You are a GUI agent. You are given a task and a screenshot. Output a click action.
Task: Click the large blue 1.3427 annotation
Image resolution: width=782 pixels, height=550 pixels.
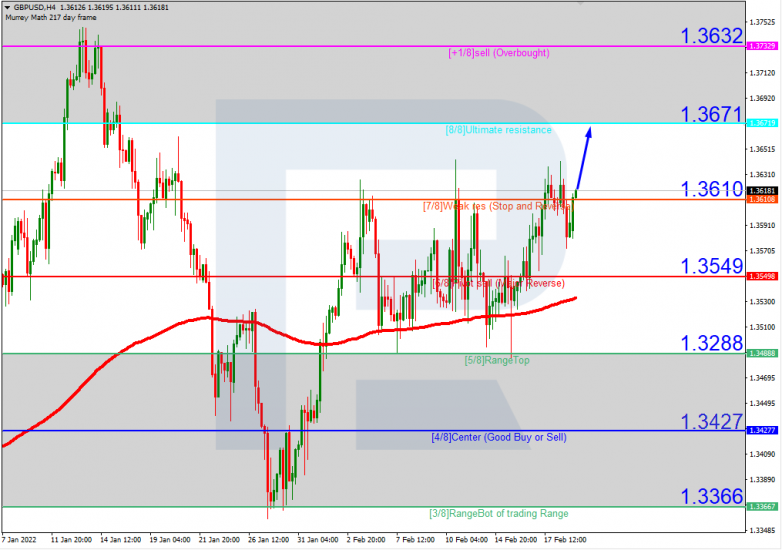point(711,421)
